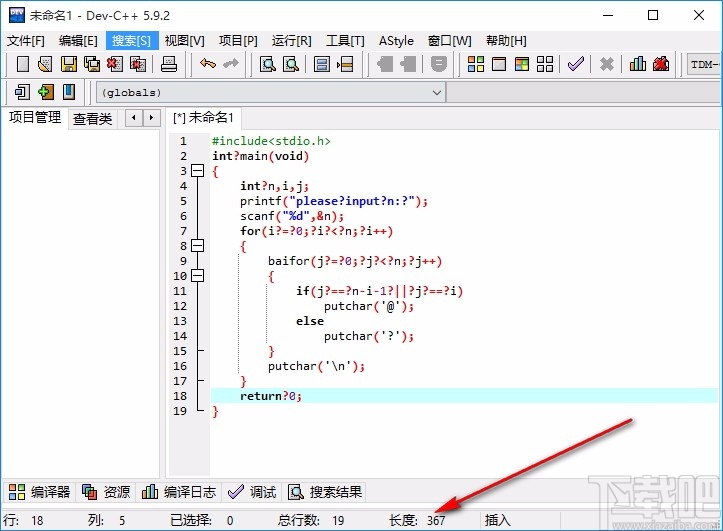Open the (globals) scope dropdown

pyautogui.click(x=271, y=93)
